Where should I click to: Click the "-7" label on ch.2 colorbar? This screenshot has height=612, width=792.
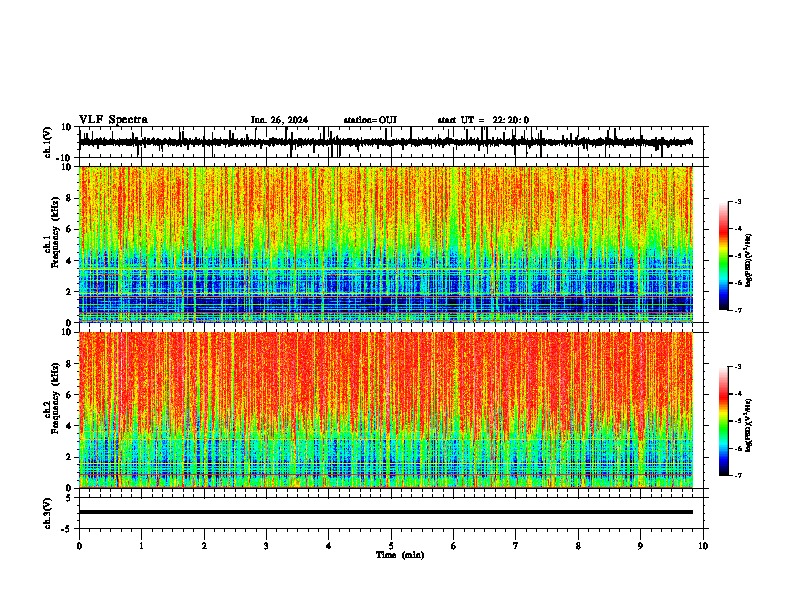tap(738, 475)
